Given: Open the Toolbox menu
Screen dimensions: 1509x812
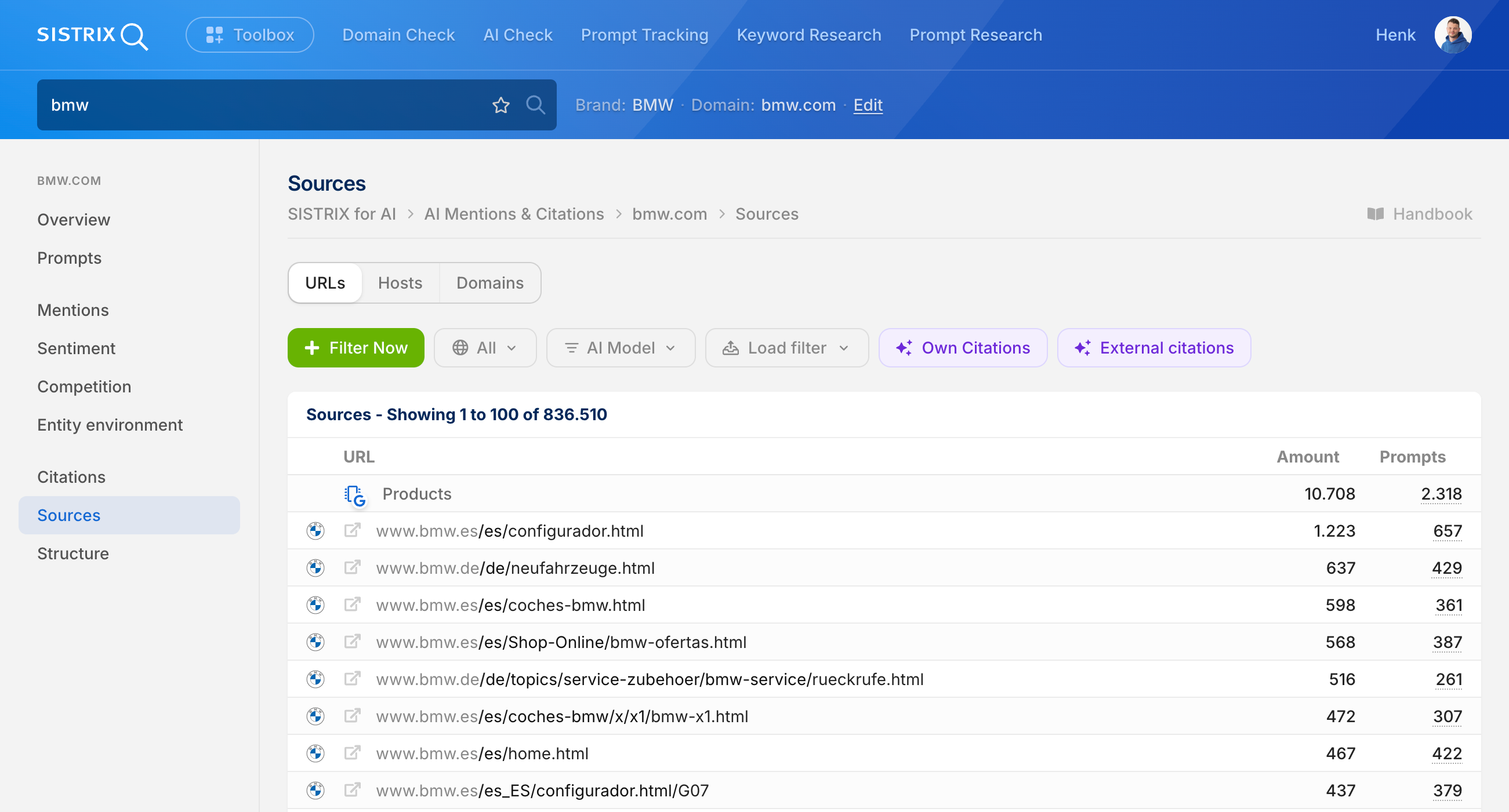Looking at the screenshot, I should pyautogui.click(x=249, y=35).
